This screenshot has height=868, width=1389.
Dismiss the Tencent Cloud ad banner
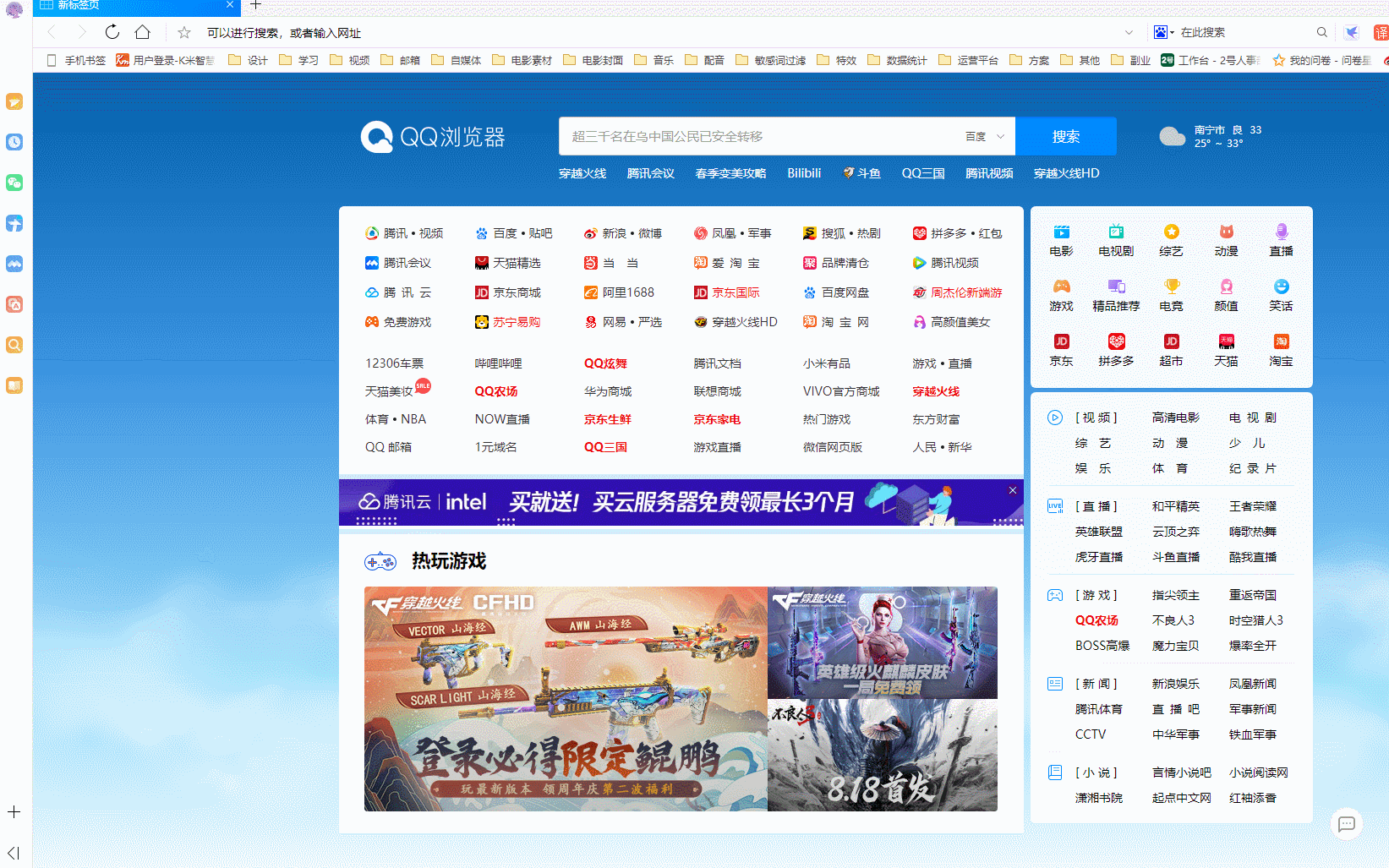tap(1012, 490)
